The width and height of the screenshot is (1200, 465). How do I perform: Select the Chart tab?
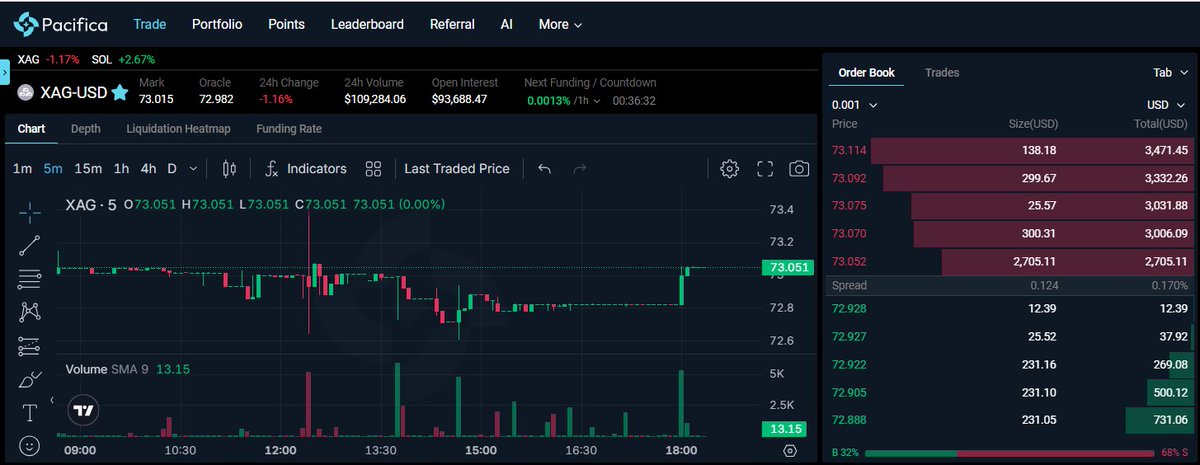31,129
